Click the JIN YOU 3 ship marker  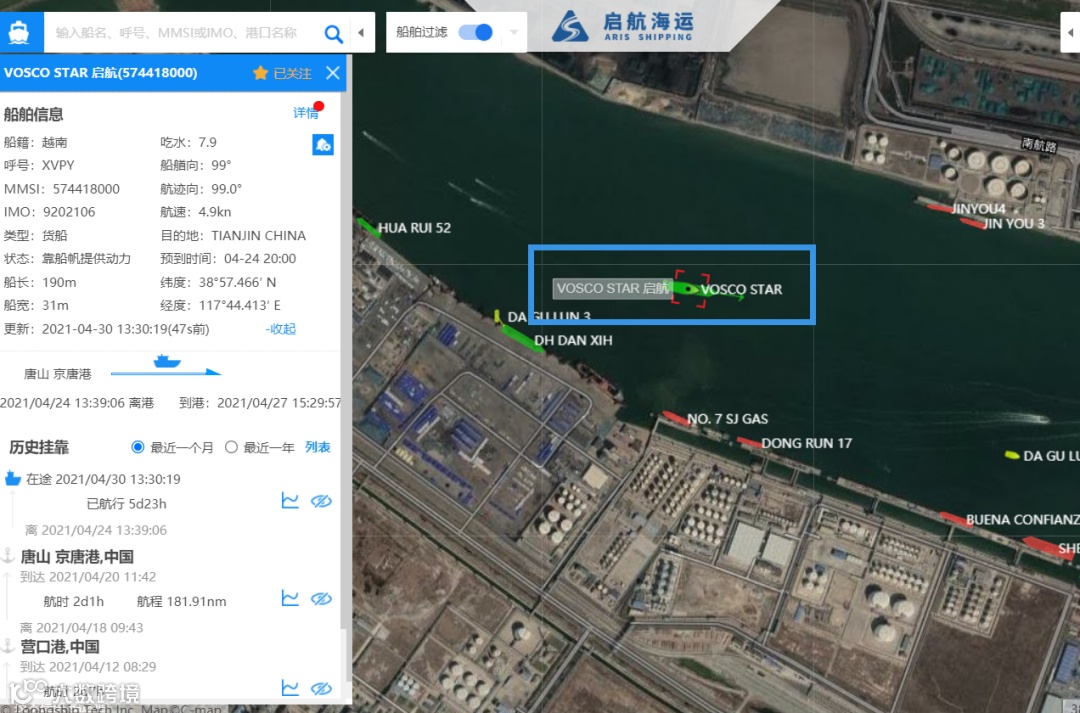[973, 223]
